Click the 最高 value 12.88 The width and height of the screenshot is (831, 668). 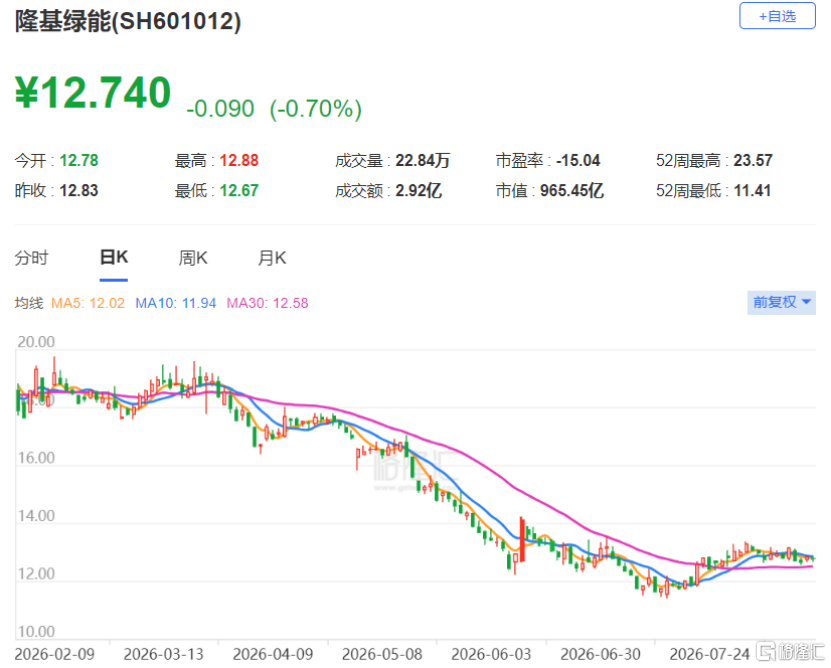click(239, 160)
